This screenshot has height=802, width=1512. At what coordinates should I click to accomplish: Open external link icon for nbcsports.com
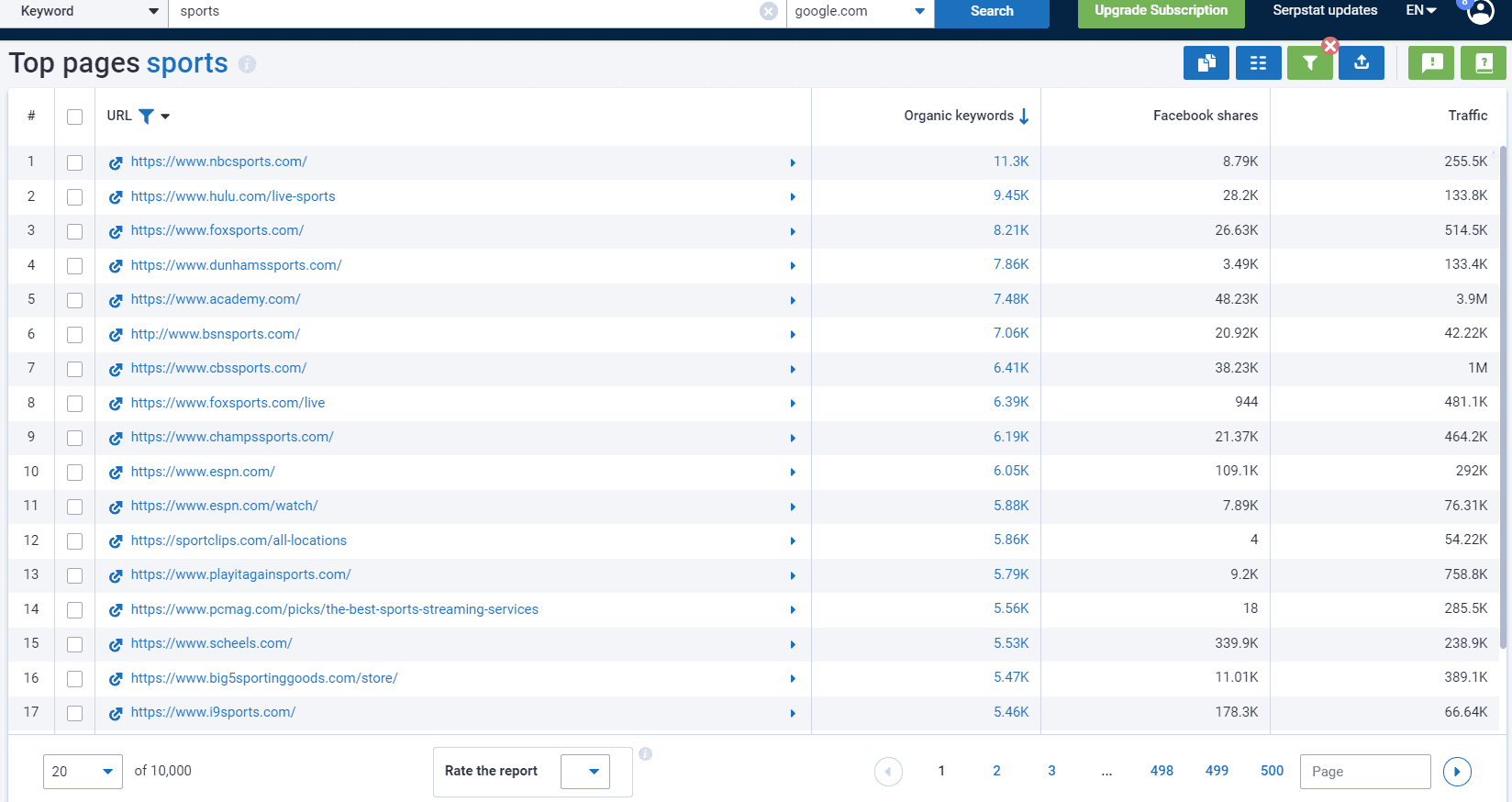[x=116, y=163]
